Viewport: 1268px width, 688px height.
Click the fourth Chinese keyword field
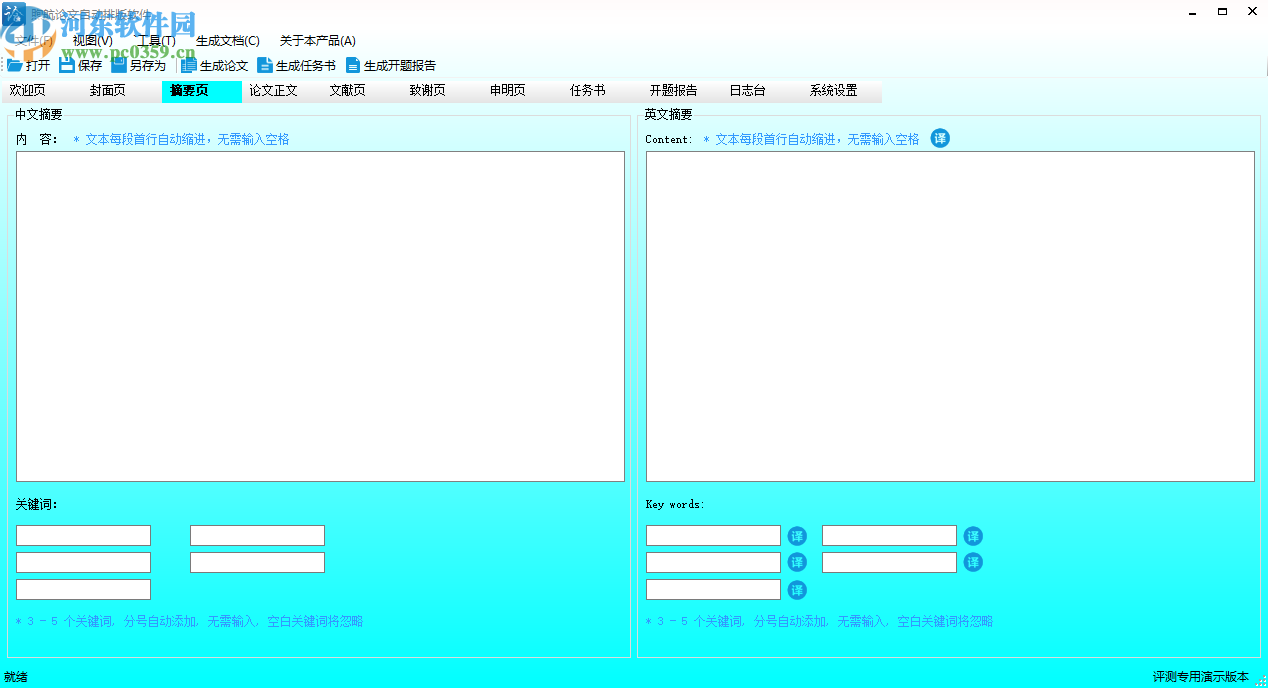(257, 563)
